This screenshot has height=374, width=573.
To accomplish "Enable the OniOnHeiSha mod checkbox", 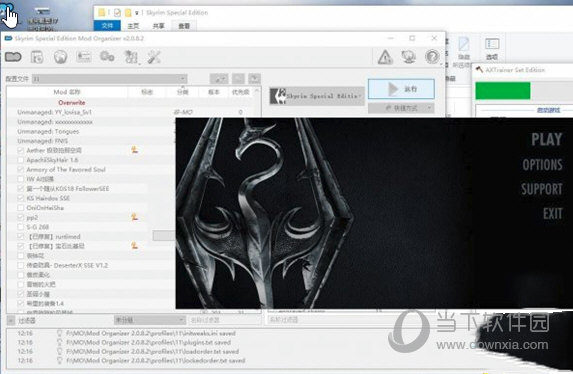I will [20, 208].
